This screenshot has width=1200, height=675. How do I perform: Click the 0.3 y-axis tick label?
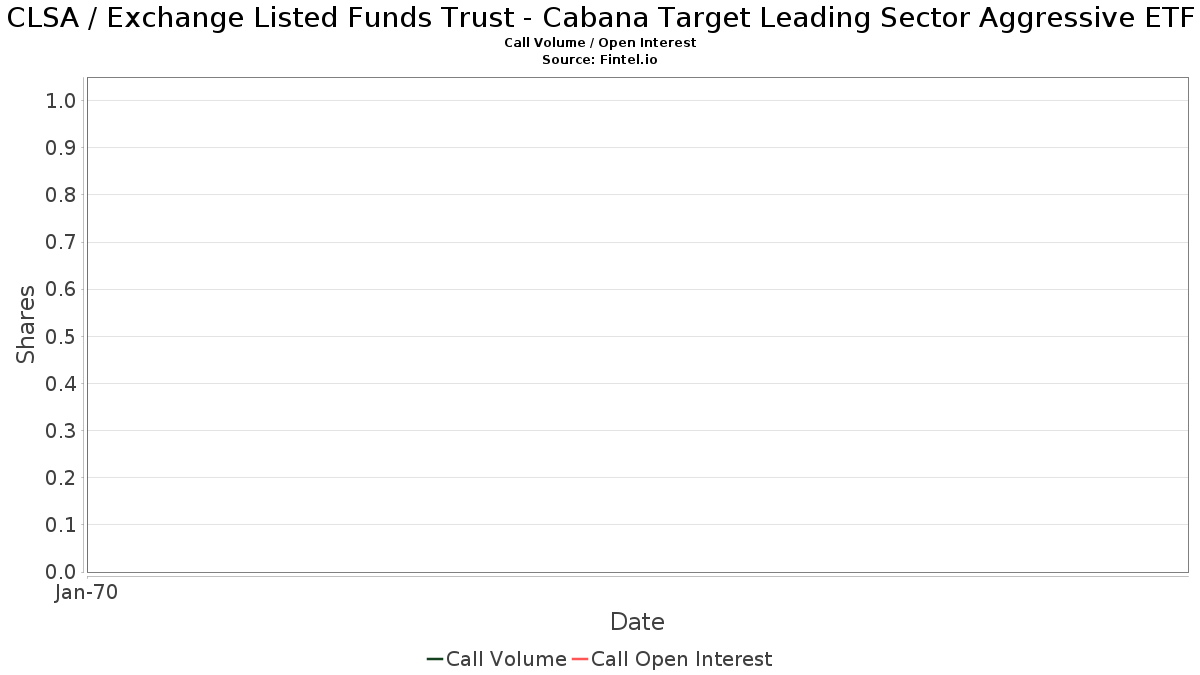[61, 431]
